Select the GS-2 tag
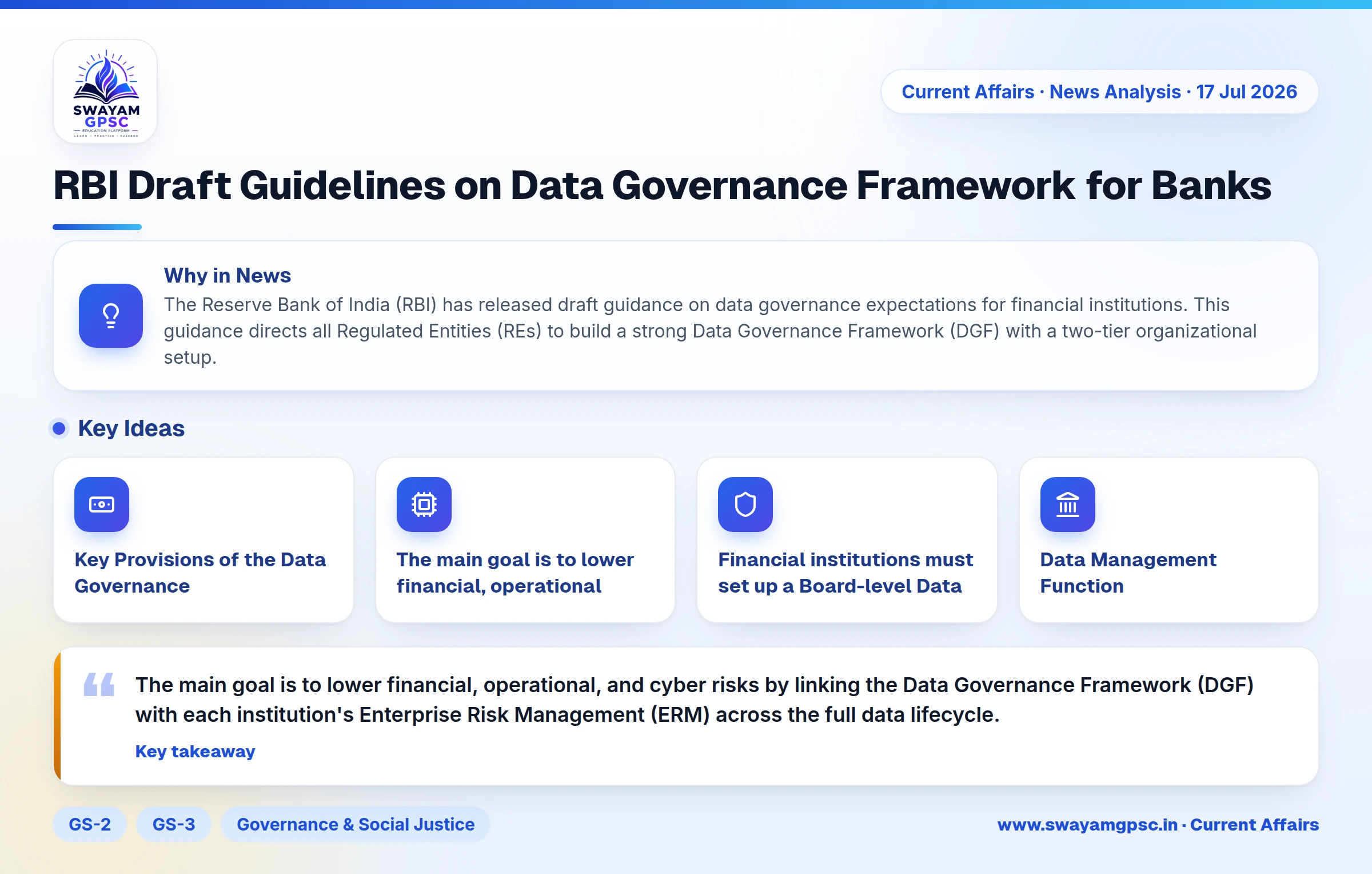Image resolution: width=1372 pixels, height=874 pixels. [x=90, y=824]
